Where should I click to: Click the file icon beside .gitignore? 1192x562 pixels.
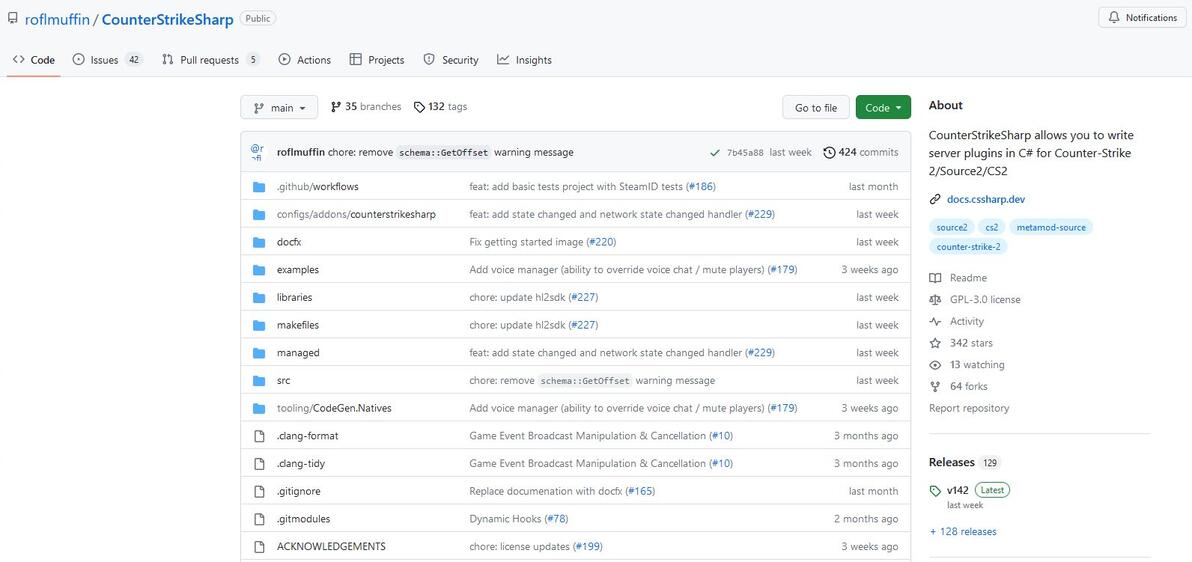click(x=259, y=491)
